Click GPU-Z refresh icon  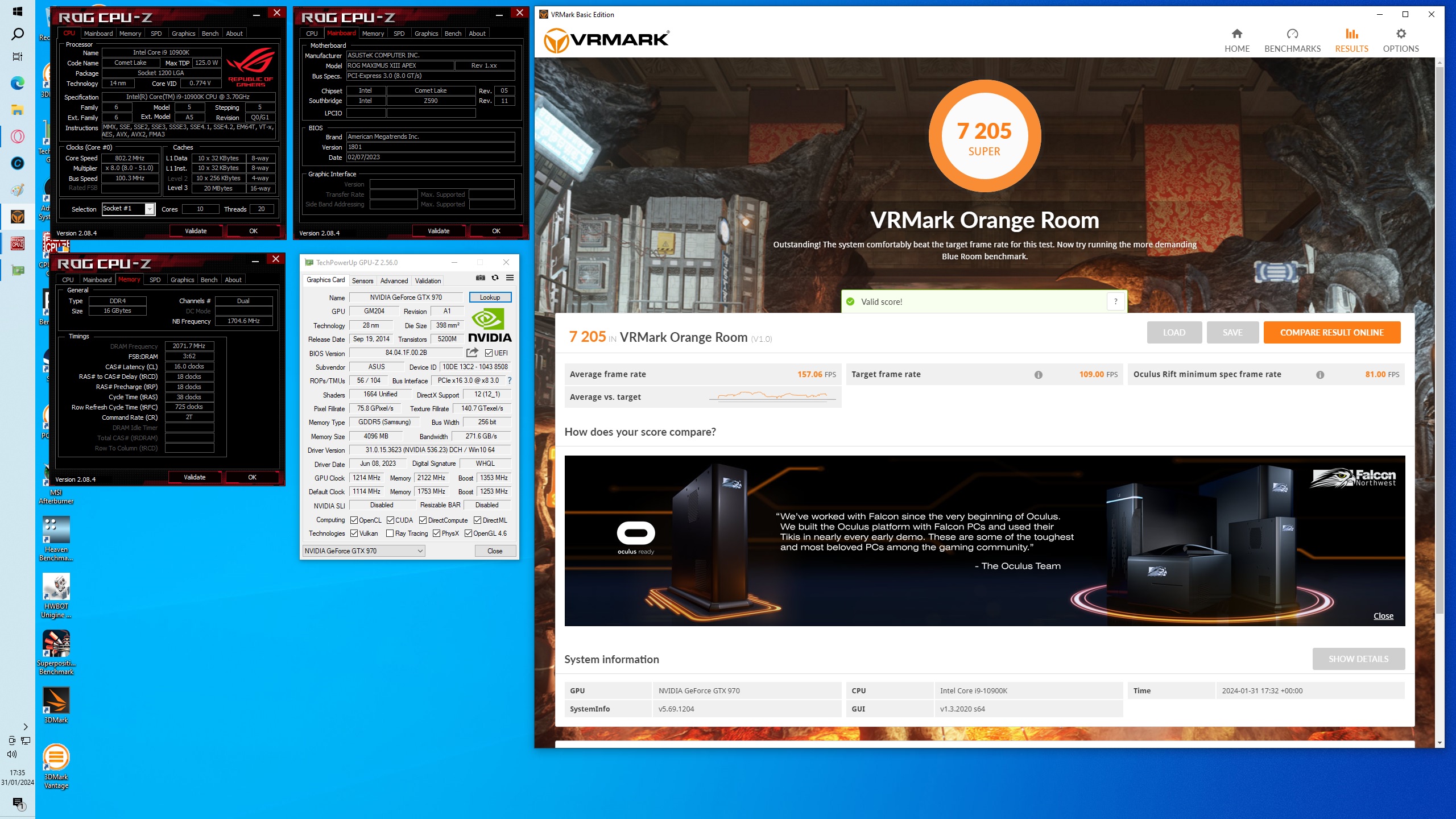495,278
